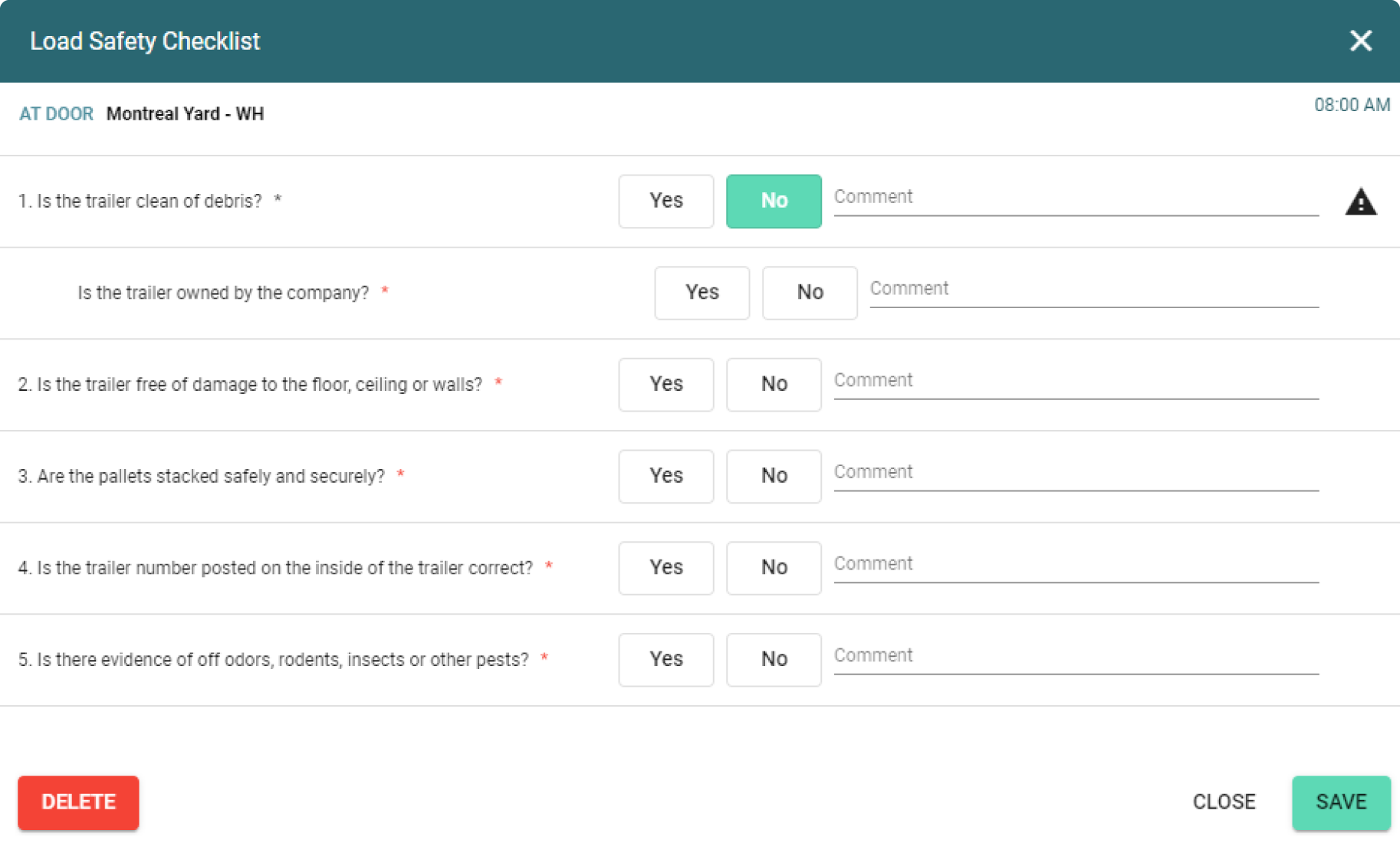Click the warning triangle icon beside question 1
Image resolution: width=1400 pixels, height=863 pixels.
1362,202
